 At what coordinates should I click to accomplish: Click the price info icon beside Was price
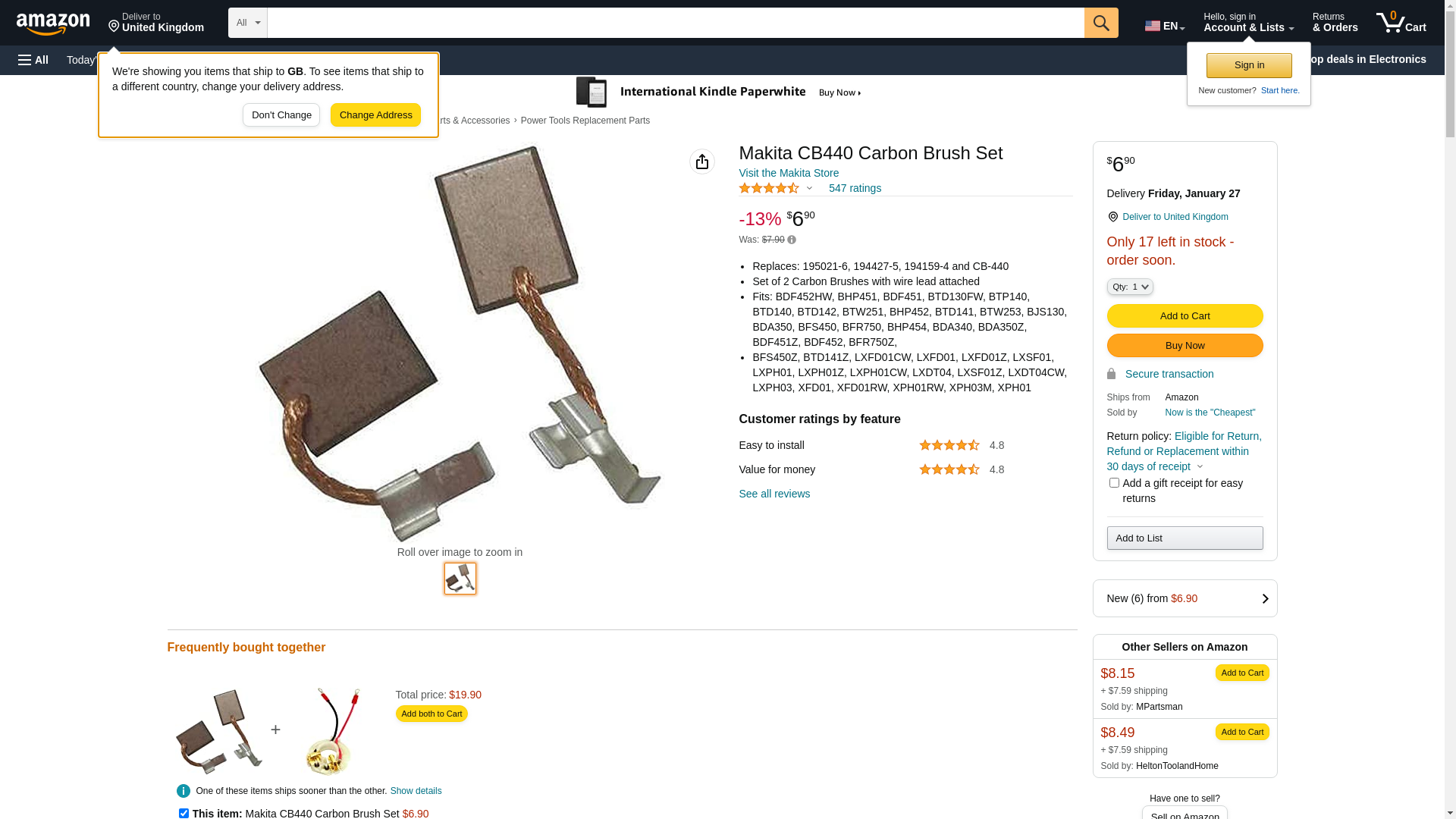click(x=792, y=240)
